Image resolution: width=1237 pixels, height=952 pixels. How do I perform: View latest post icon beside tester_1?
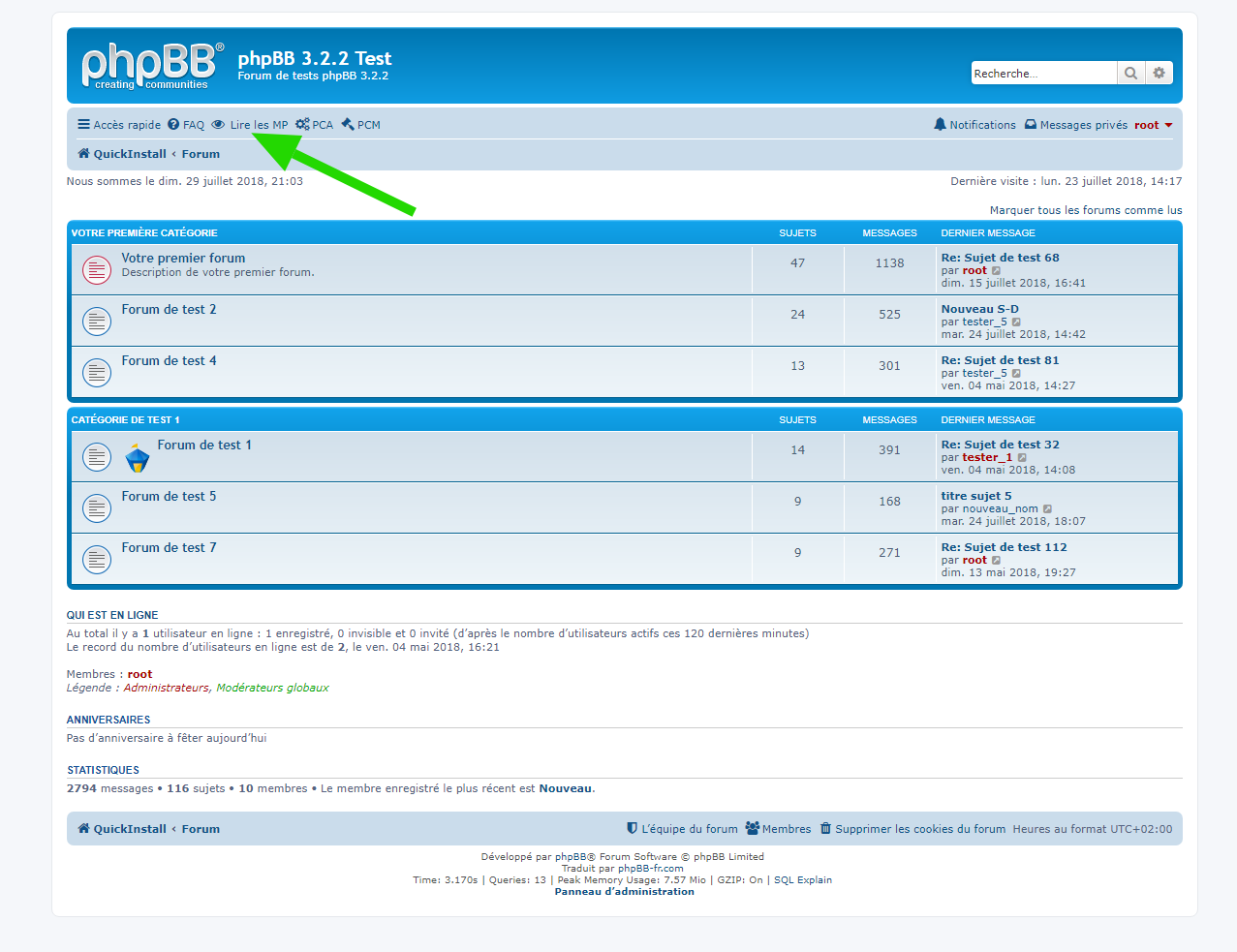click(x=1022, y=458)
